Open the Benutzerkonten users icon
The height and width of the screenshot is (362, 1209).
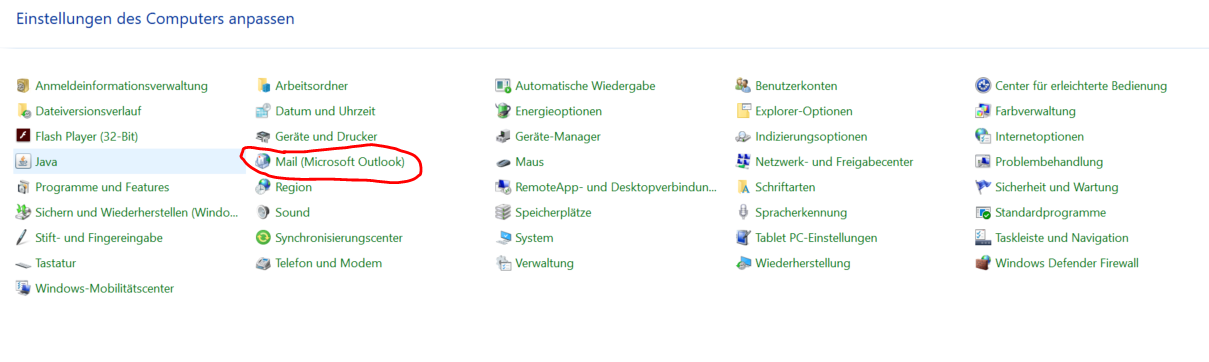(x=744, y=86)
